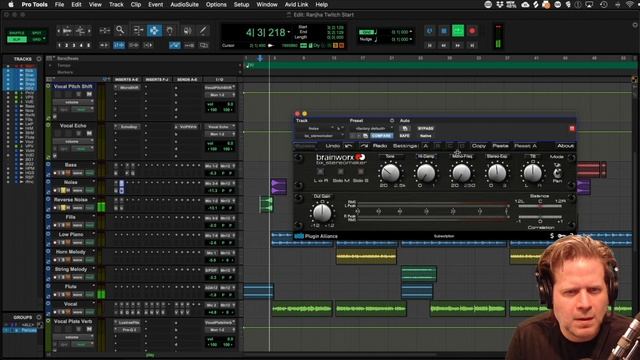
Task: Open the Grid mode selector arrow
Action: tap(44, 39)
